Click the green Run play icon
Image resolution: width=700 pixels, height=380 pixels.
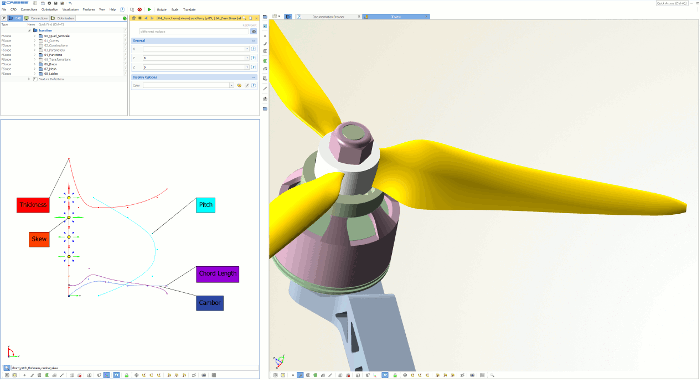click(150, 9)
